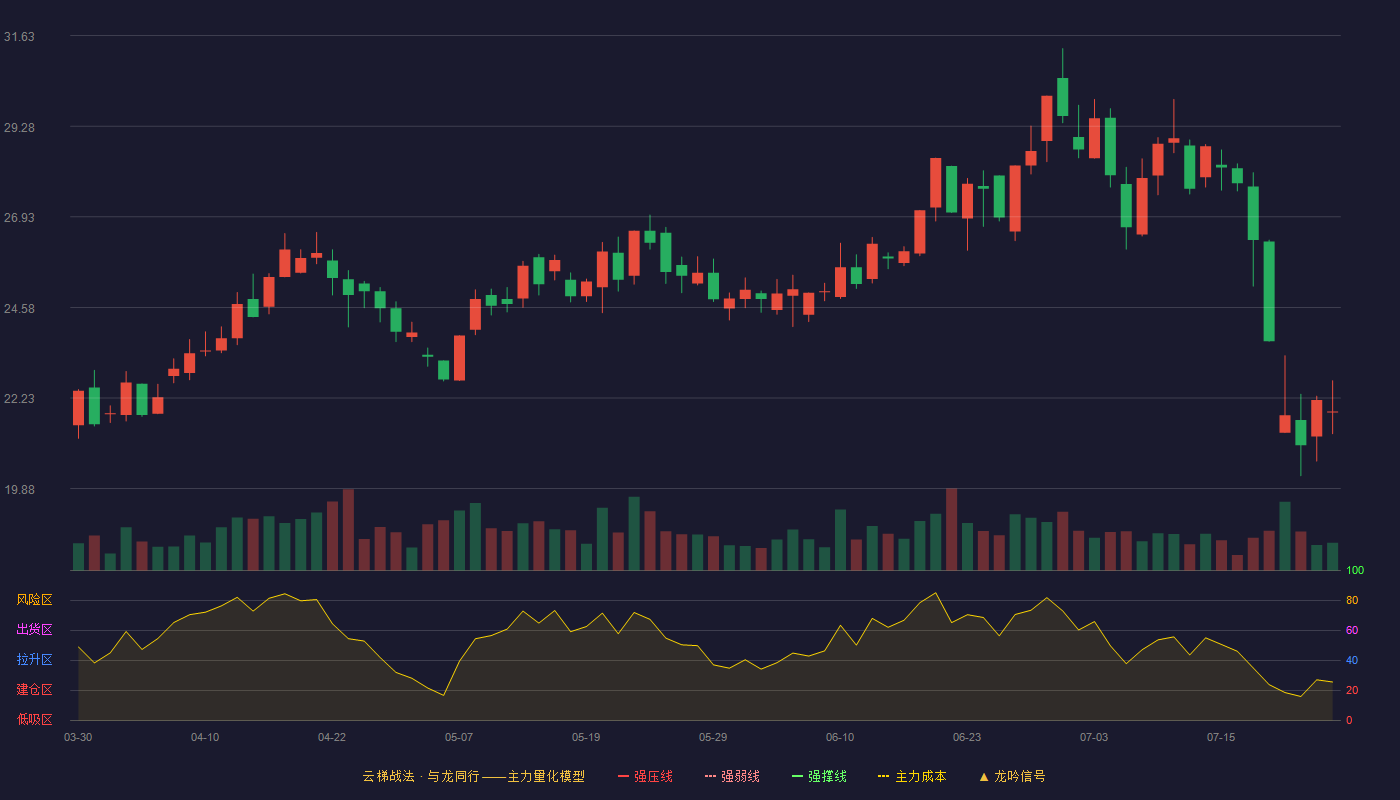
Task: Click the 云梯战法 主力量化模型 legend title
Action: pos(474,776)
